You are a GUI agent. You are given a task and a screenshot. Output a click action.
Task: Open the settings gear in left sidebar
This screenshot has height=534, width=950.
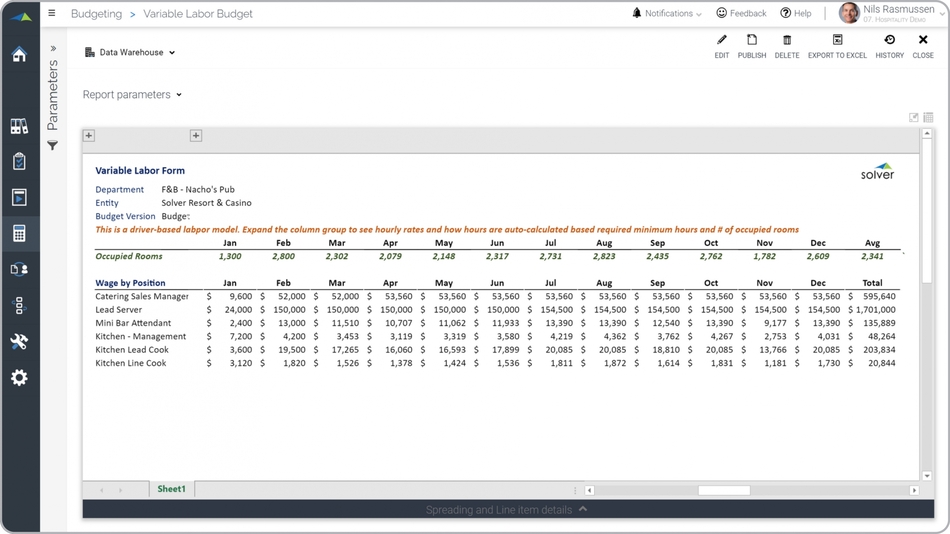pos(19,378)
